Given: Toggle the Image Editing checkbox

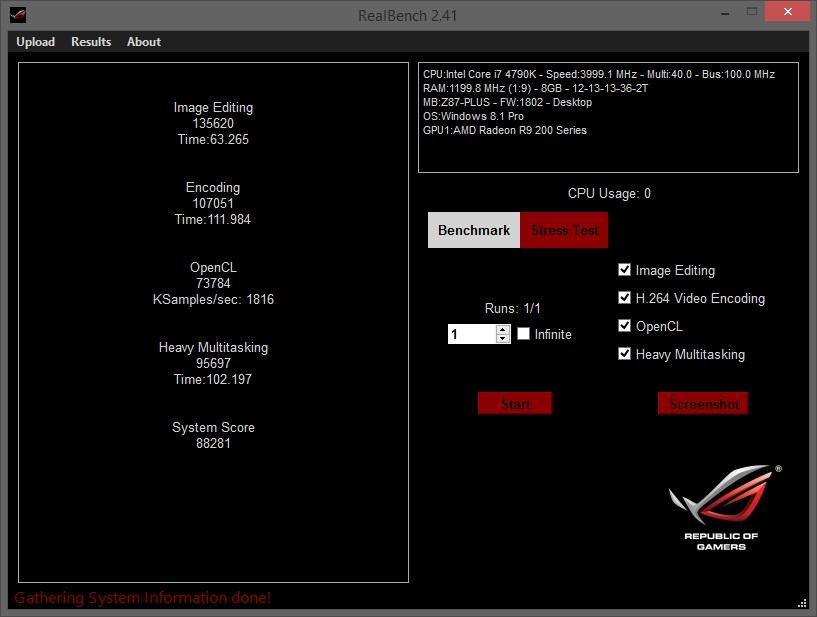Looking at the screenshot, I should [624, 269].
